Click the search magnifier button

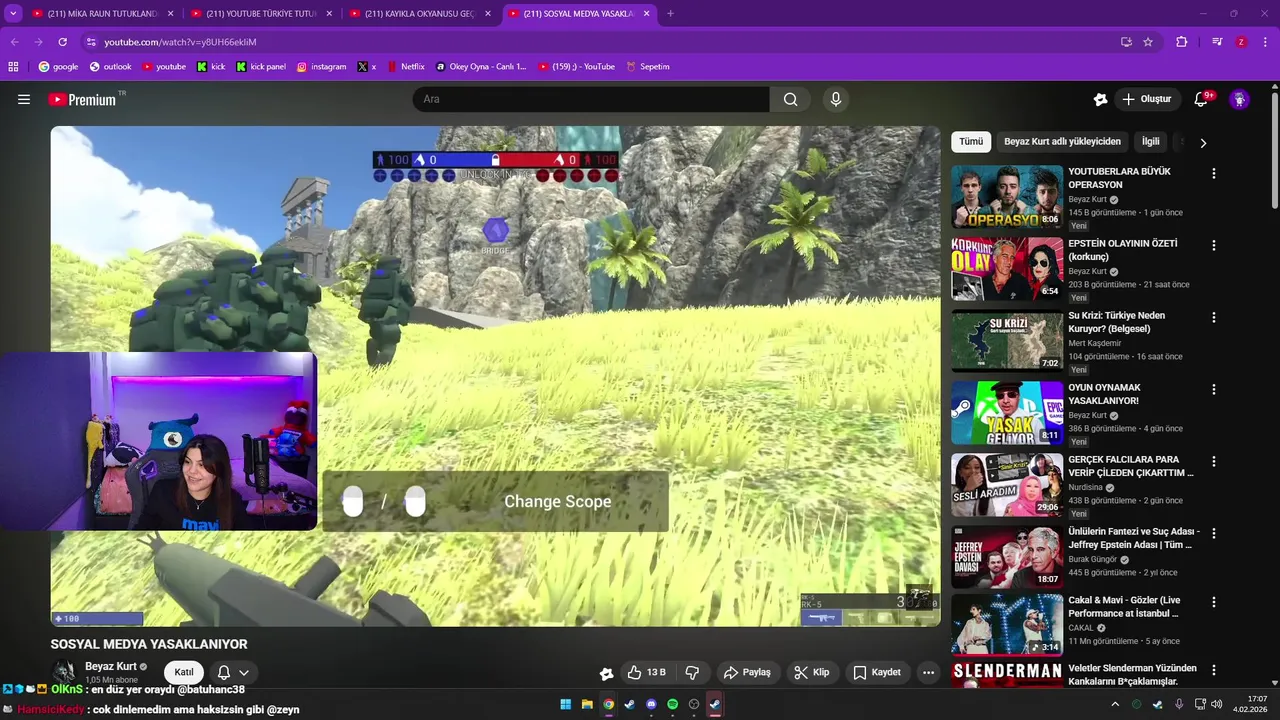pos(790,99)
